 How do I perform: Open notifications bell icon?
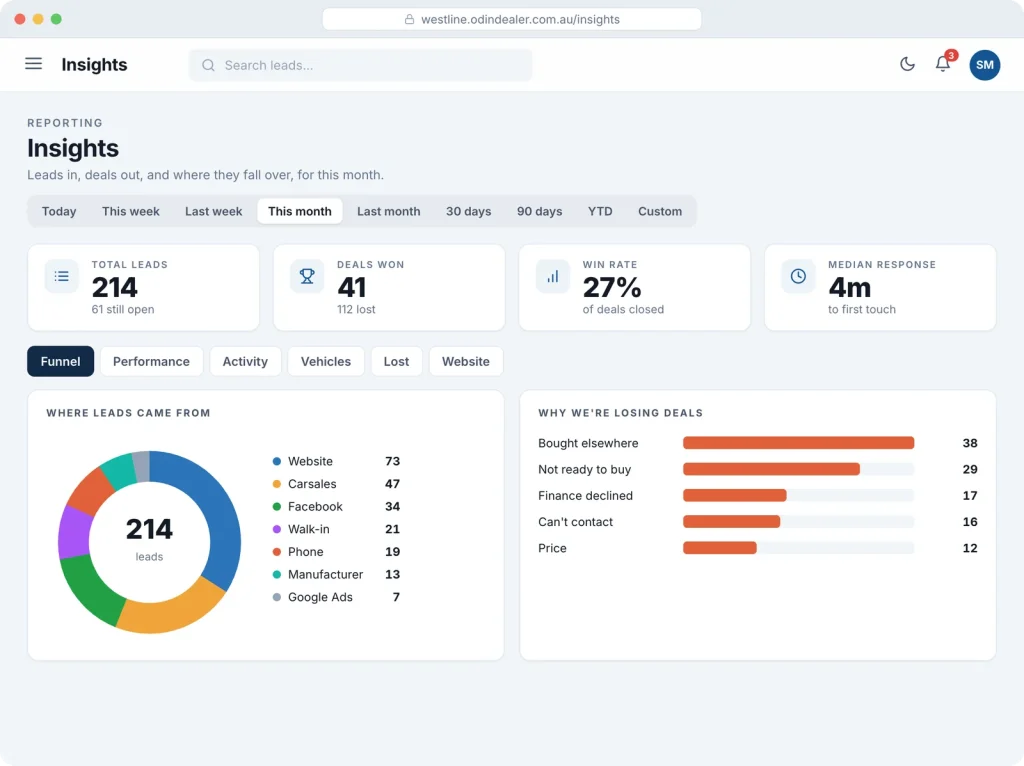pos(942,64)
